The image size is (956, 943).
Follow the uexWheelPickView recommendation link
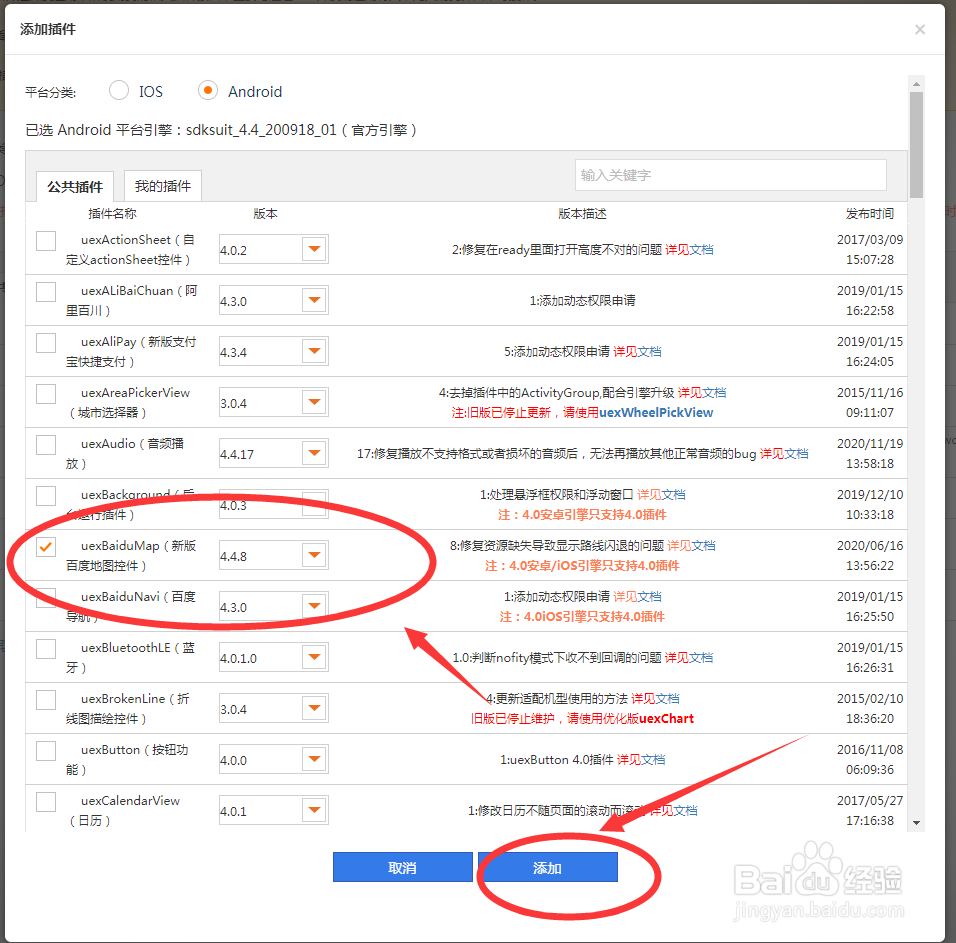656,413
